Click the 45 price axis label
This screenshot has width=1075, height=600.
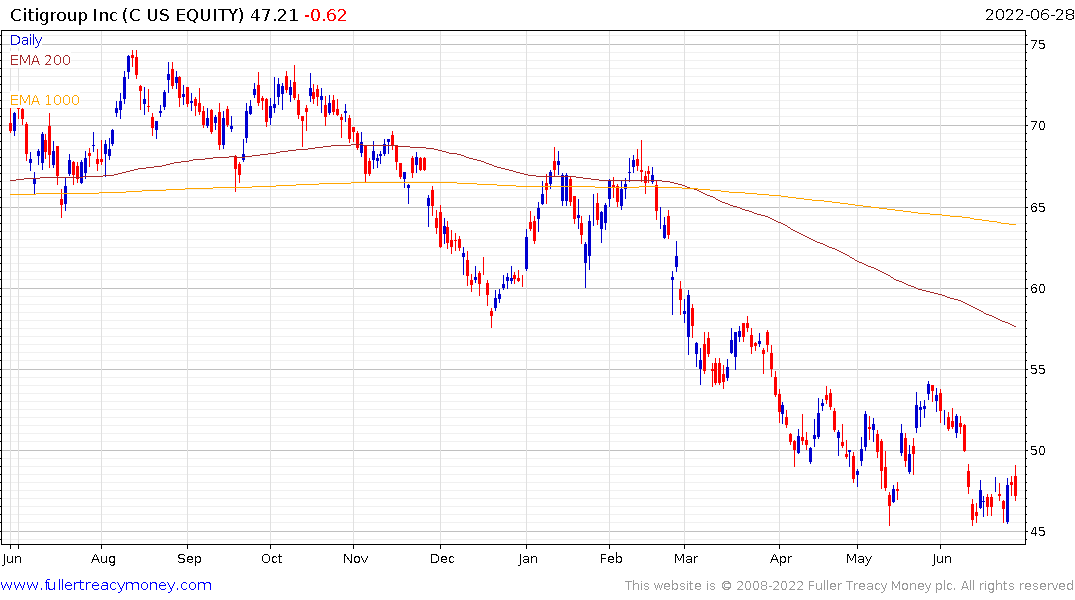(x=1038, y=531)
